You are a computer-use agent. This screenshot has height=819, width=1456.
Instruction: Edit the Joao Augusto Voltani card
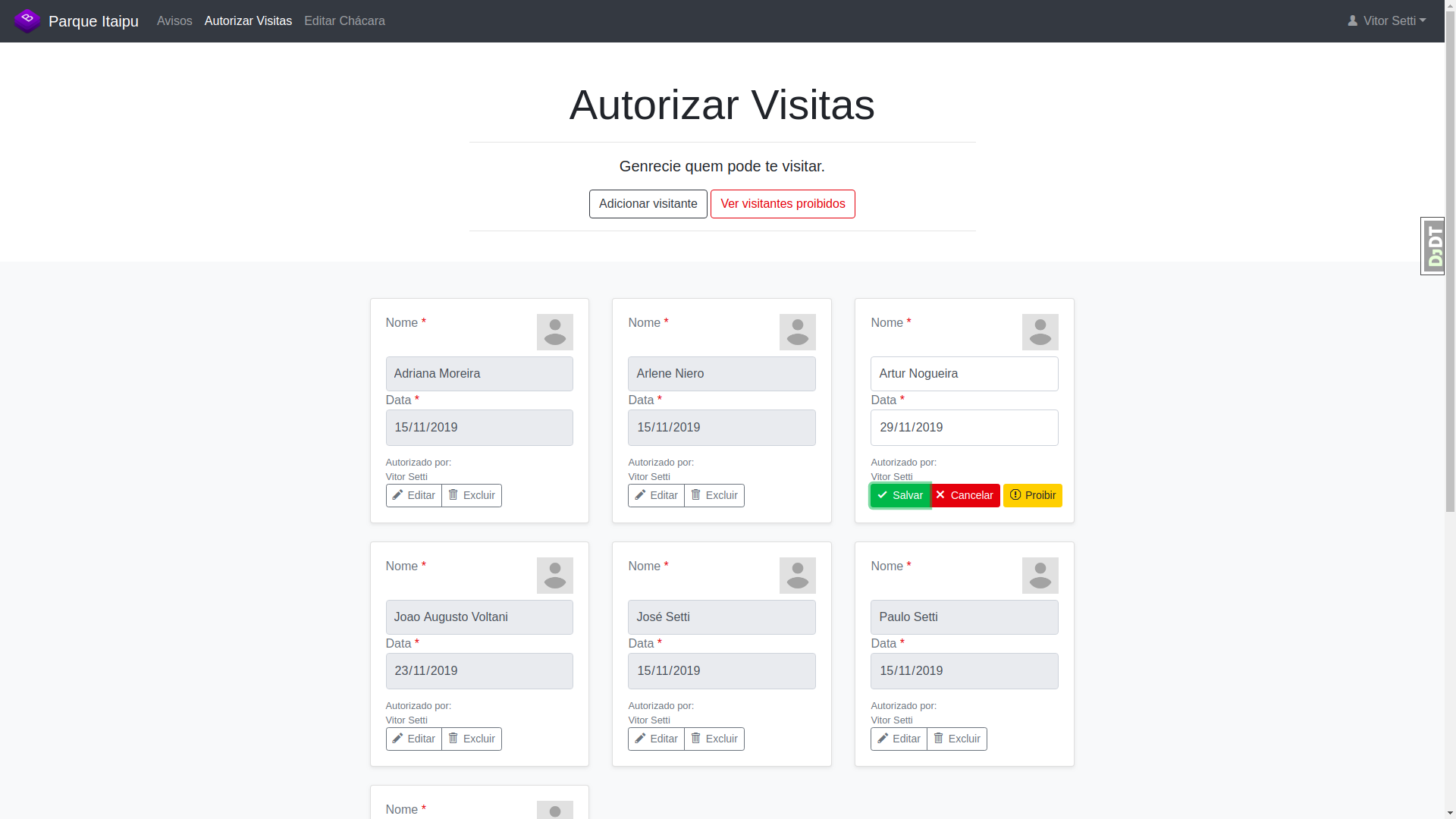414,739
